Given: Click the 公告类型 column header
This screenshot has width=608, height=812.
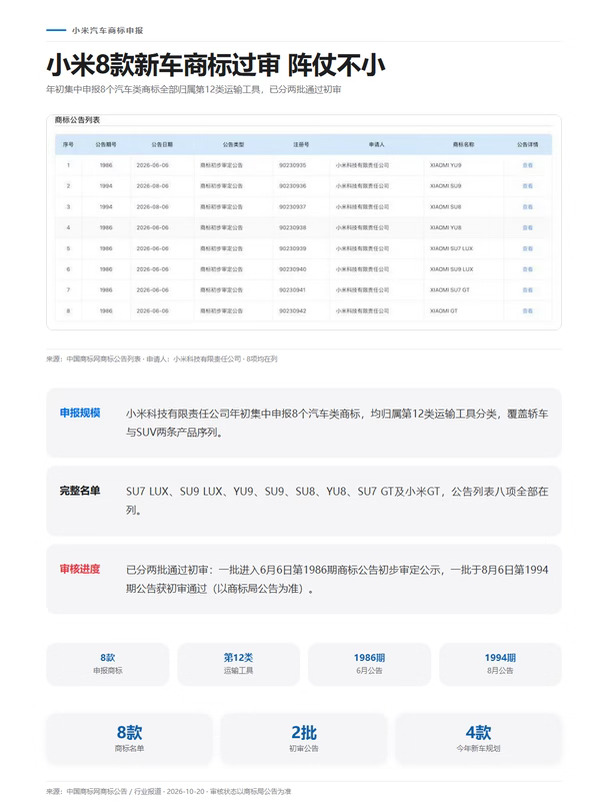Looking at the screenshot, I should coord(233,144).
